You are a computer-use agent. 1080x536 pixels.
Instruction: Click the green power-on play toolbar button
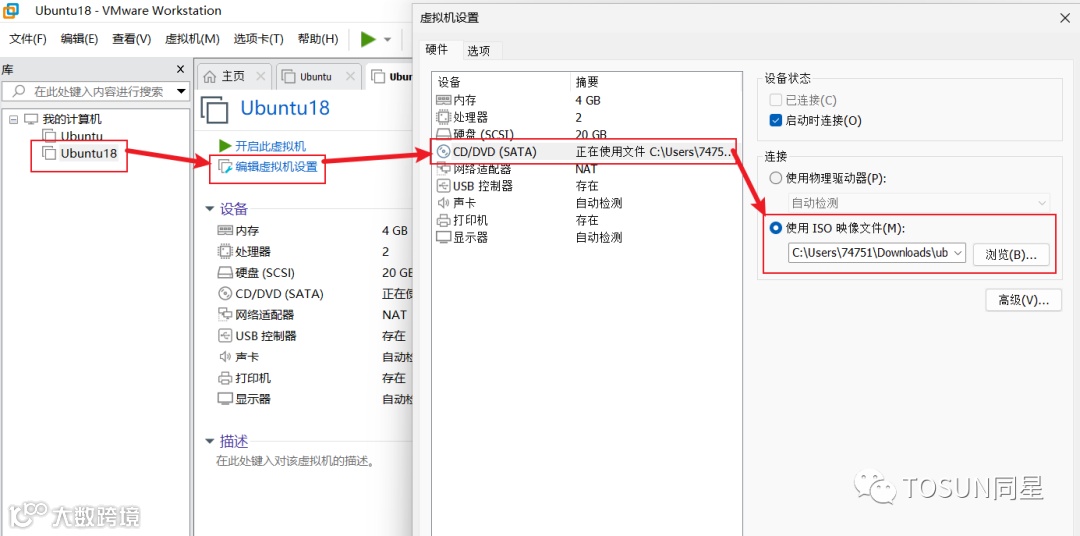point(368,39)
